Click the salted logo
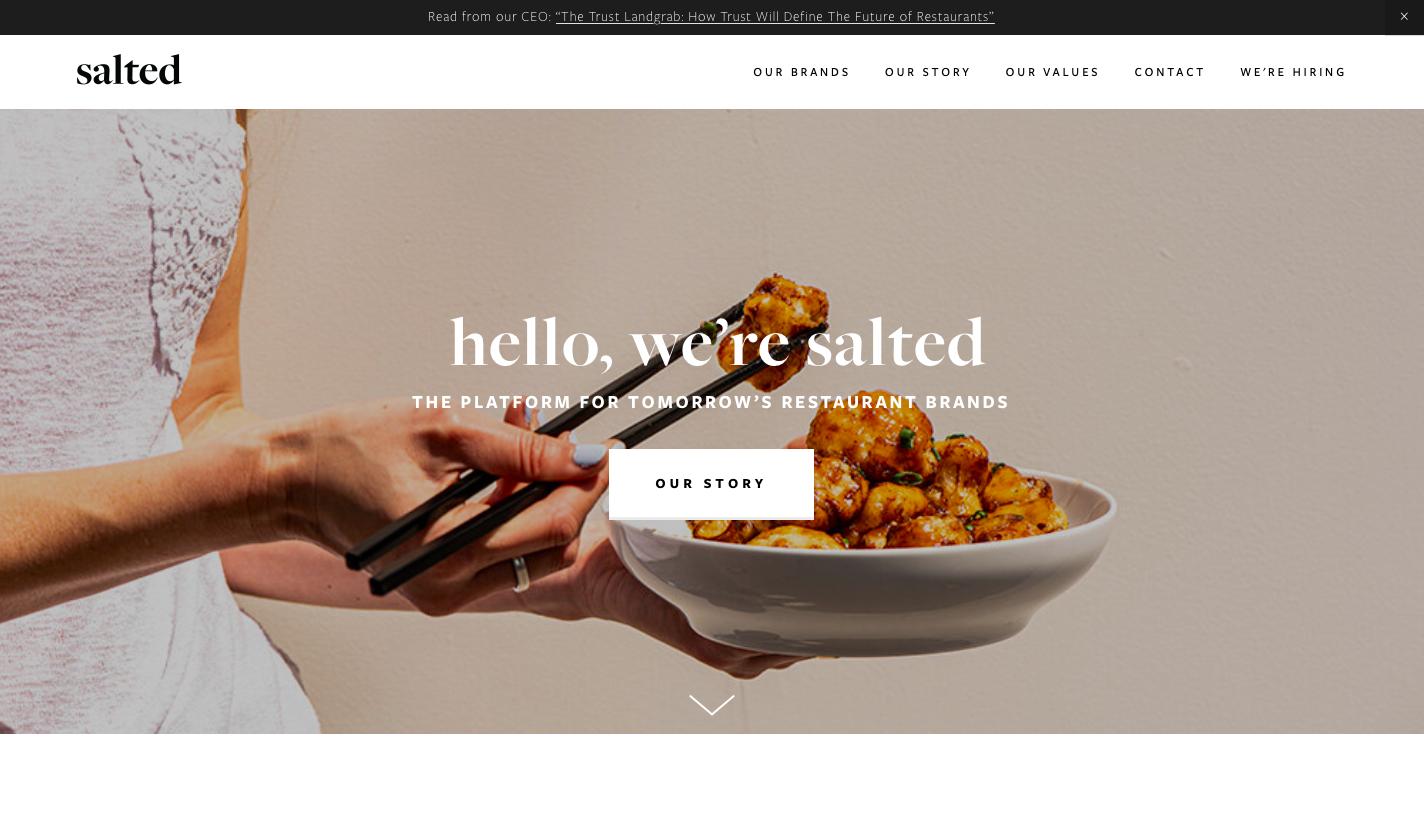 tap(129, 70)
